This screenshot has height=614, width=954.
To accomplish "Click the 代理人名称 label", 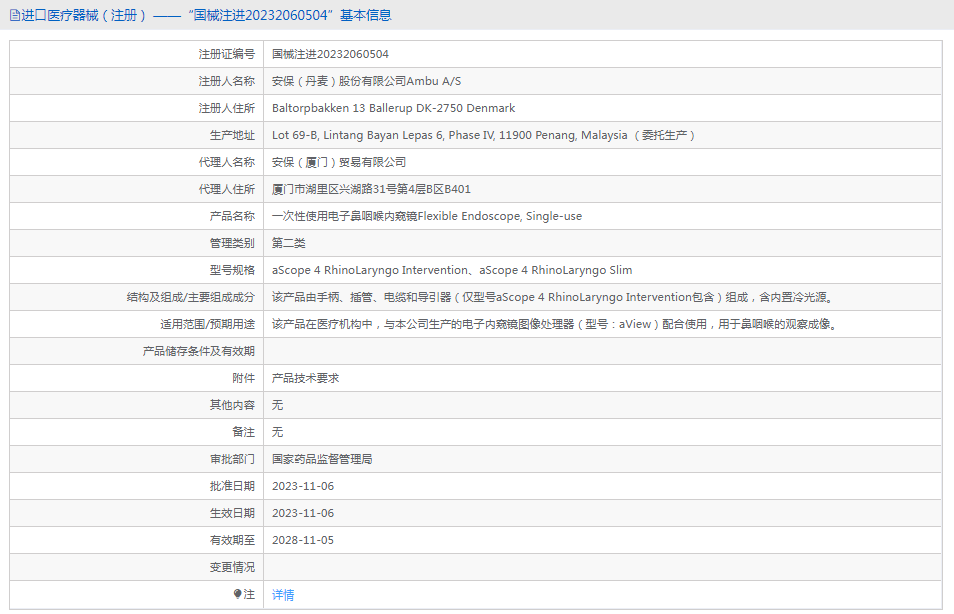I will pos(226,162).
